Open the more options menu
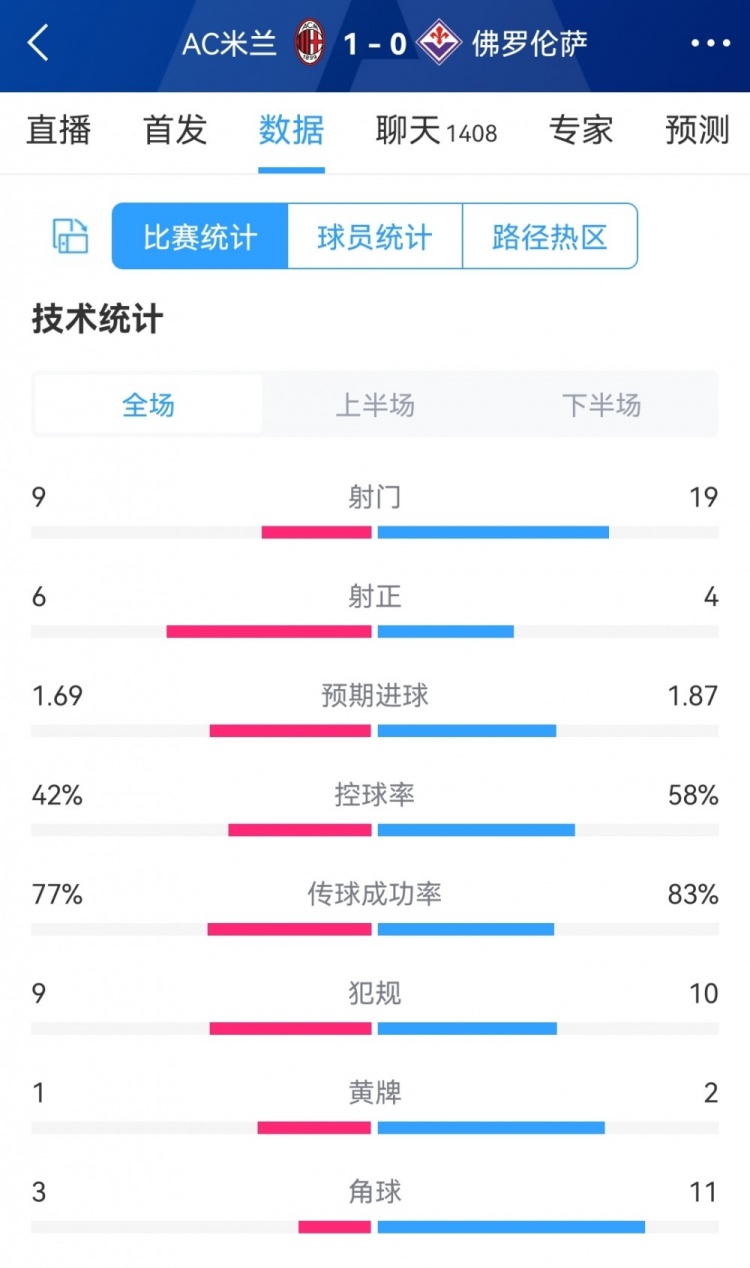Viewport: 750px width, 1268px height. [711, 44]
